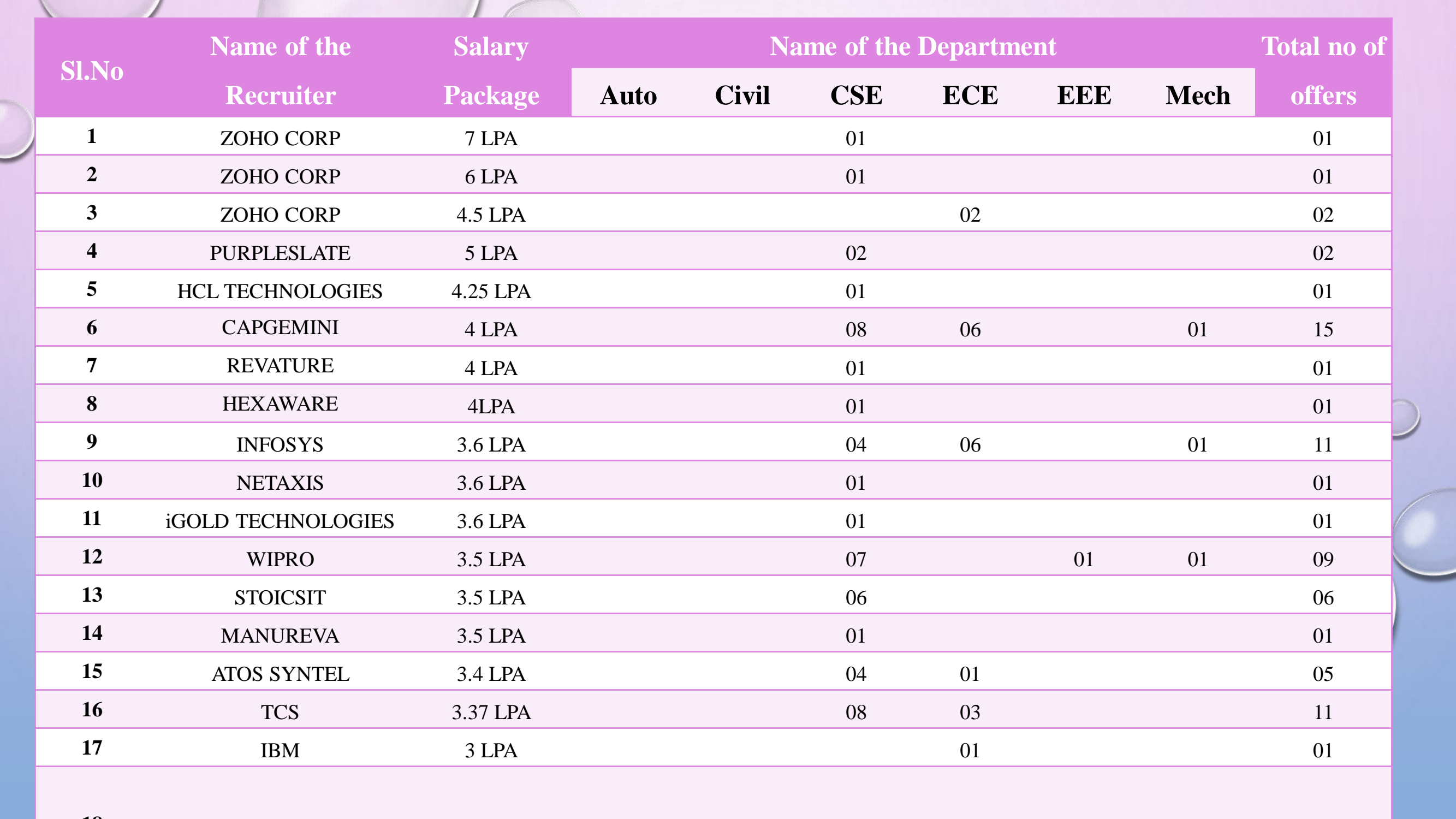Viewport: 1456px width, 819px height.
Task: Select the Mech department column header
Action: (x=1198, y=95)
